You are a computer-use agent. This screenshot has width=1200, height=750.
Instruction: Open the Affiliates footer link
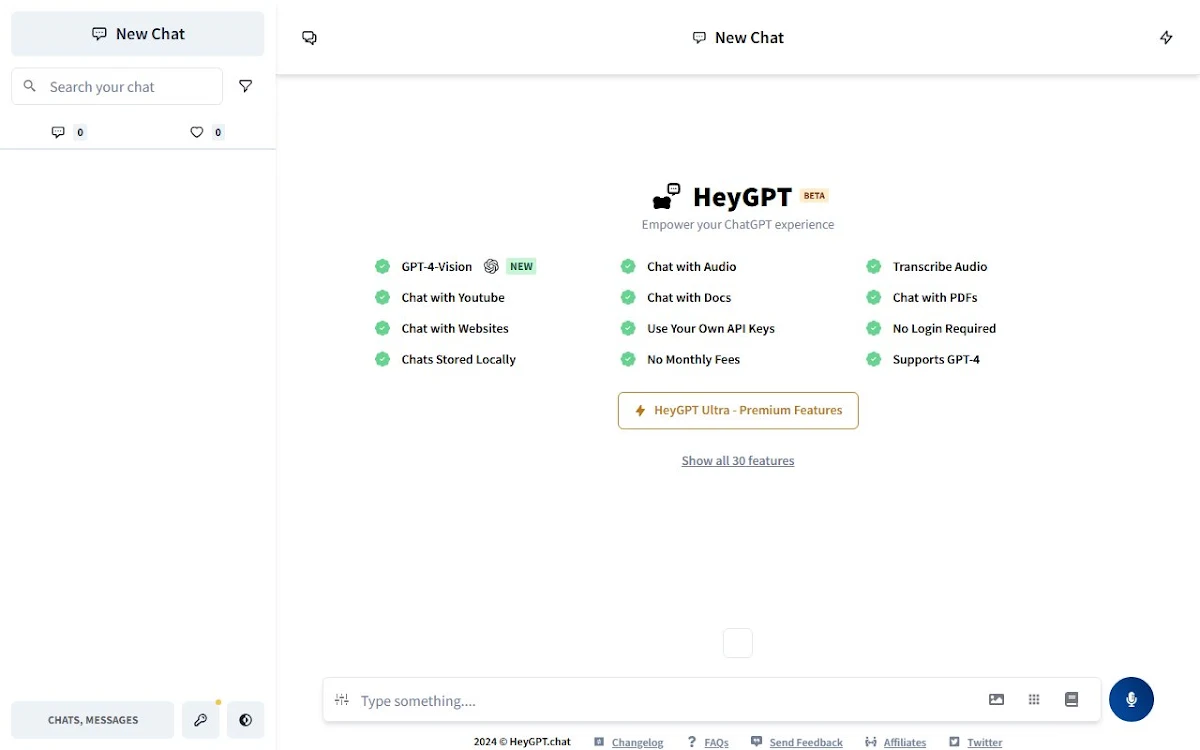click(x=905, y=743)
